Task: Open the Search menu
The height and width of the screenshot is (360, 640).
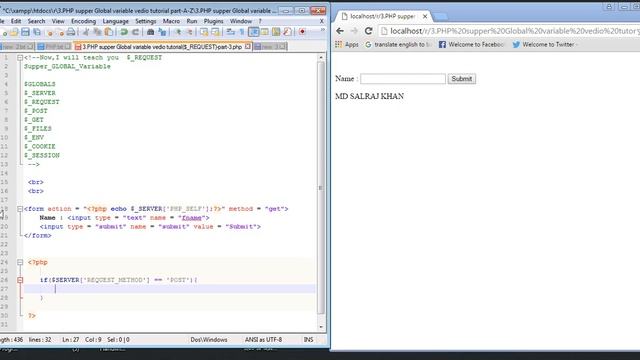Action: point(36,21)
